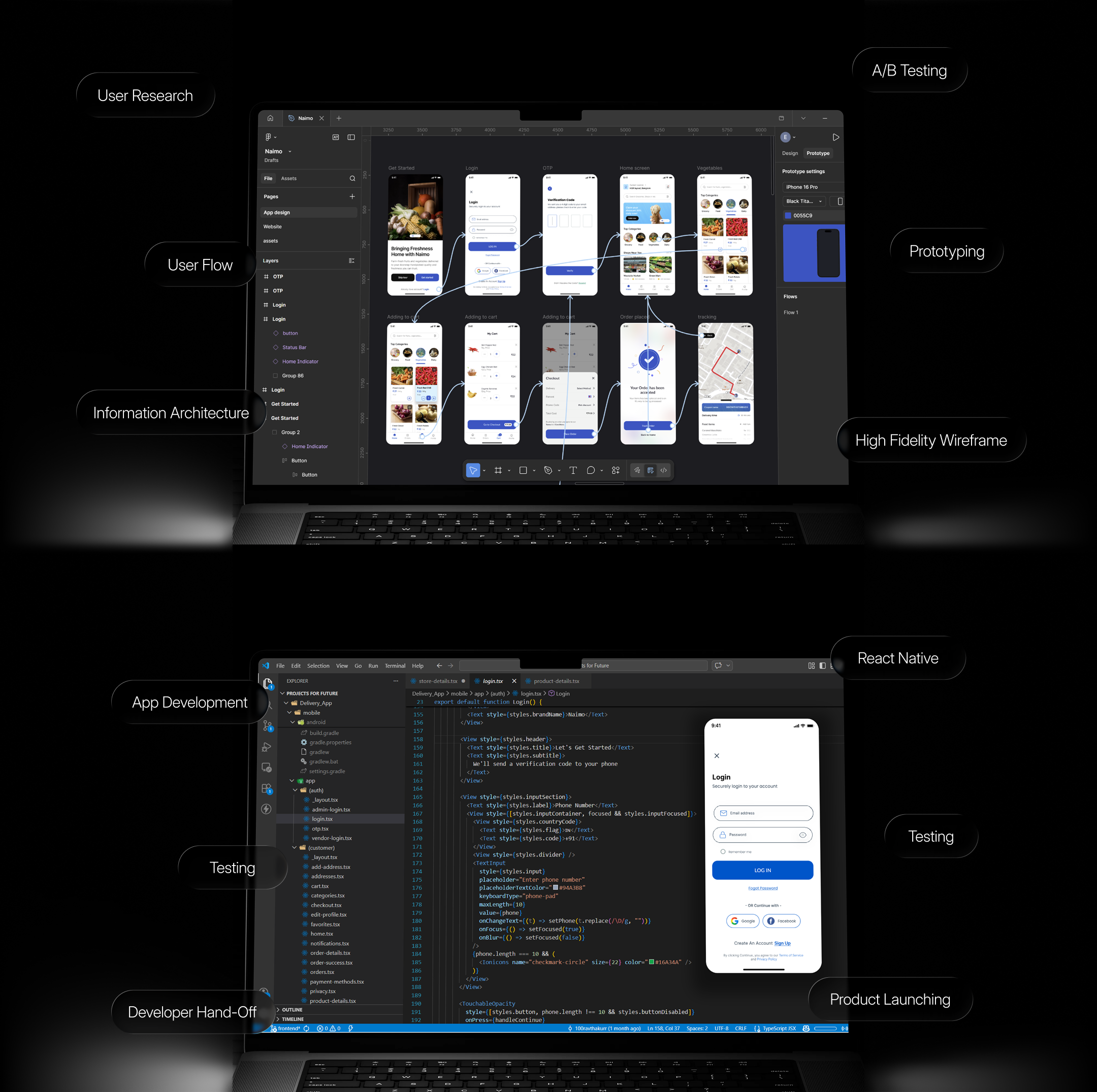This screenshot has height=1092, width=1097.
Task: Switch to Dev Mode code icon
Action: pyautogui.click(x=663, y=471)
